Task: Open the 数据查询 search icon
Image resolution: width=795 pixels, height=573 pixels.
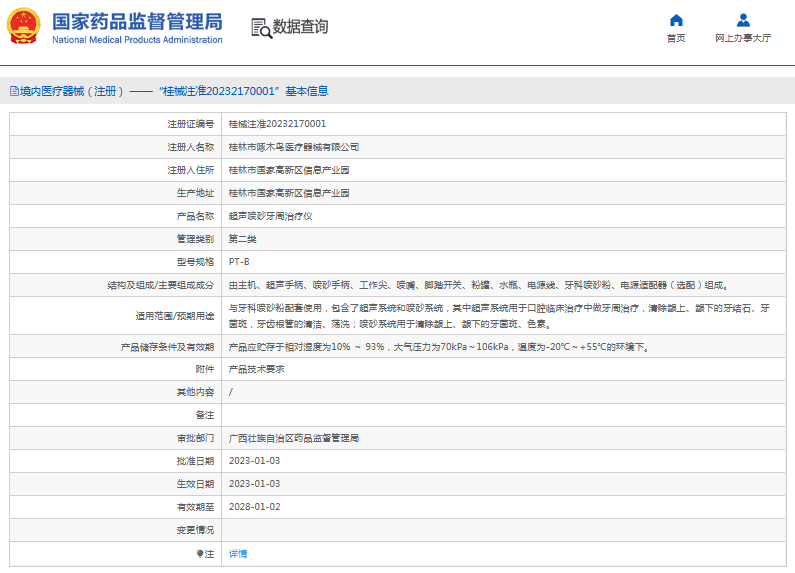Action: click(x=261, y=28)
